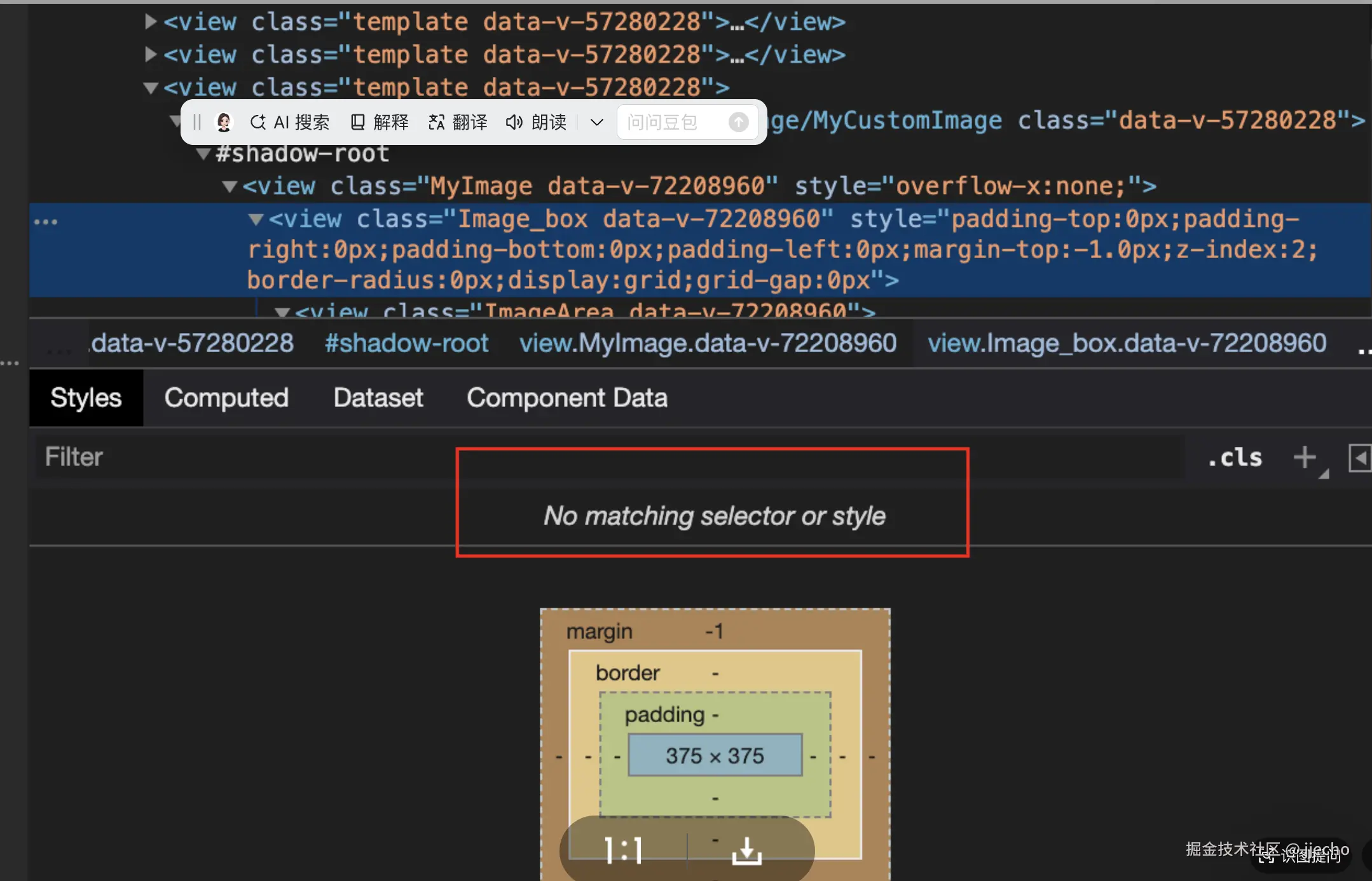This screenshot has width=1372, height=881.
Task: Toggle the computed styles sidebar arrow icon
Action: click(x=1359, y=458)
